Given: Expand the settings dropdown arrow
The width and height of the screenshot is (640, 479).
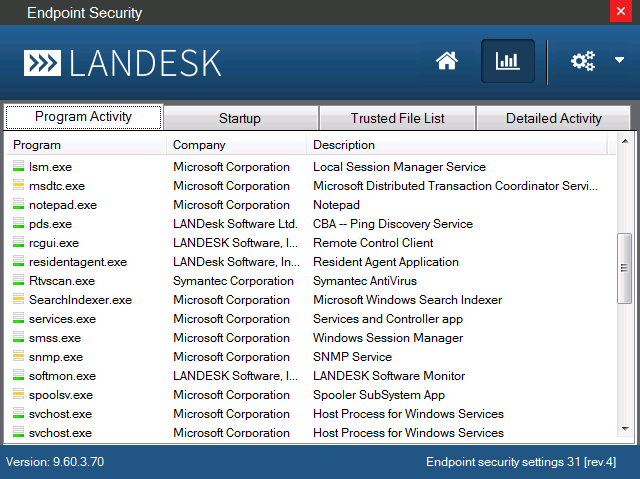Looking at the screenshot, I should tap(619, 61).
